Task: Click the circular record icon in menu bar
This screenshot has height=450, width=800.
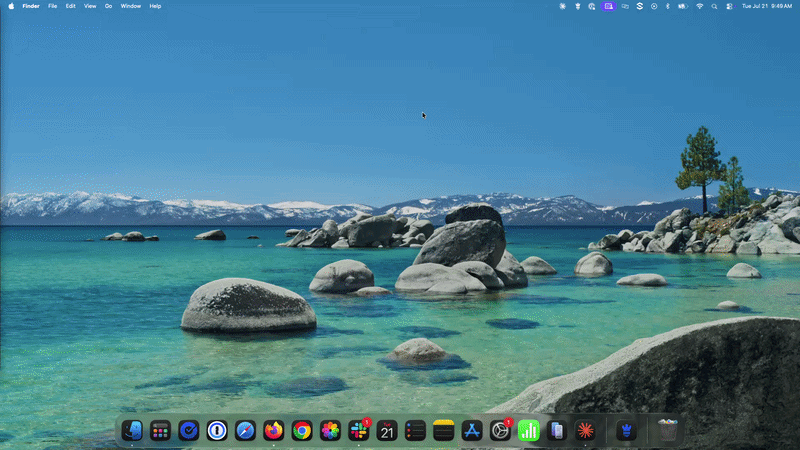Action: tap(654, 6)
